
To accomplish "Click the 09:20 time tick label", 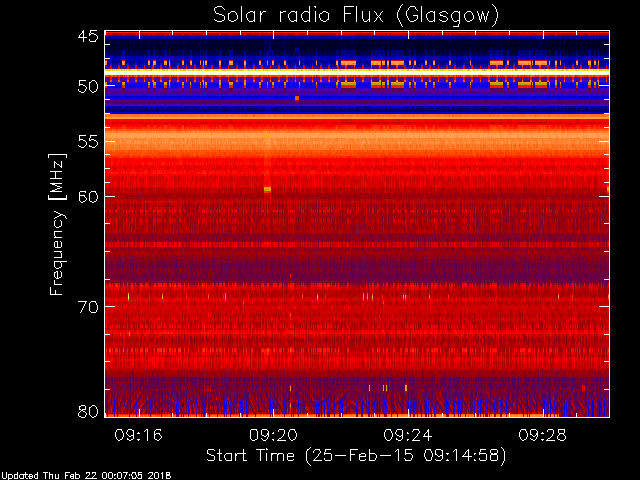I will [273, 435].
